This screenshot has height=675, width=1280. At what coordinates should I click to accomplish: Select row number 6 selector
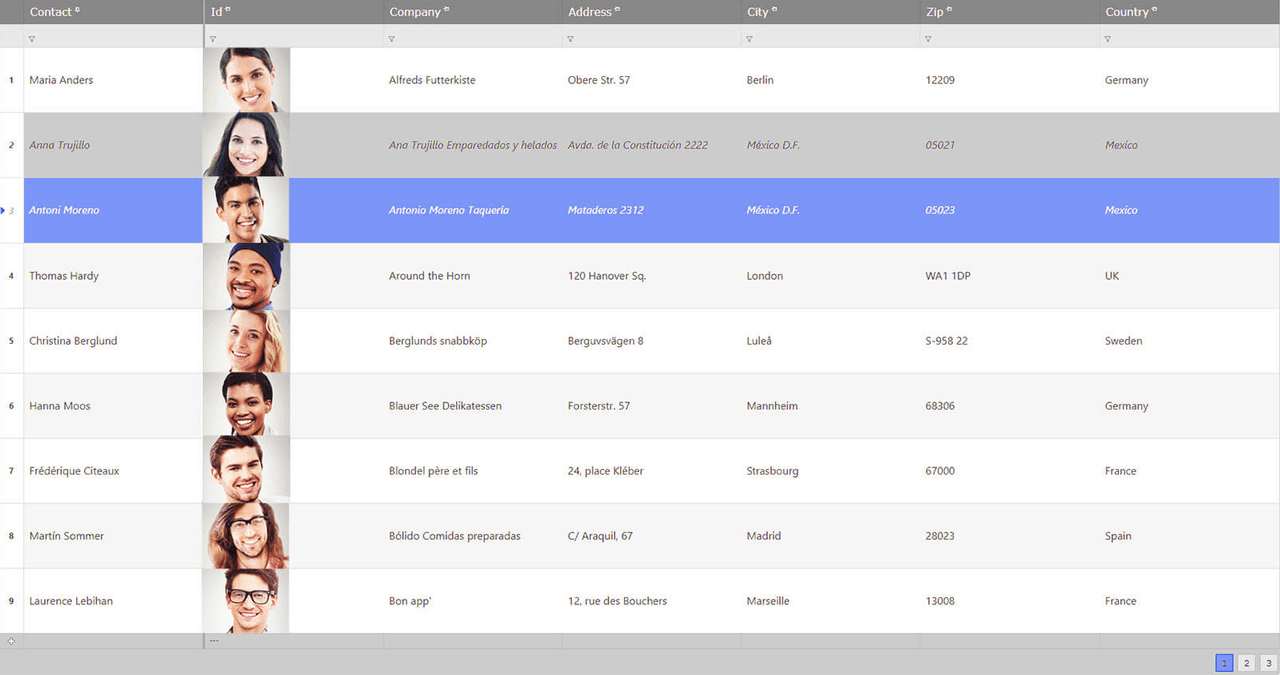(x=12, y=406)
